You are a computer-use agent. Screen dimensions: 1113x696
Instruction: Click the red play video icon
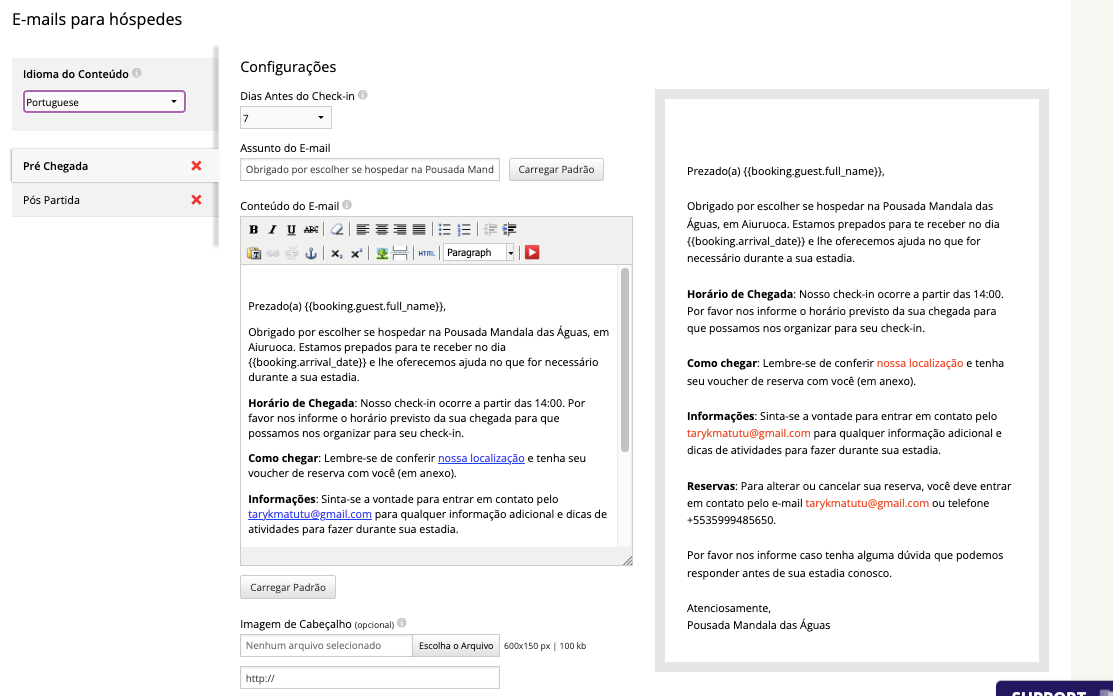532,253
